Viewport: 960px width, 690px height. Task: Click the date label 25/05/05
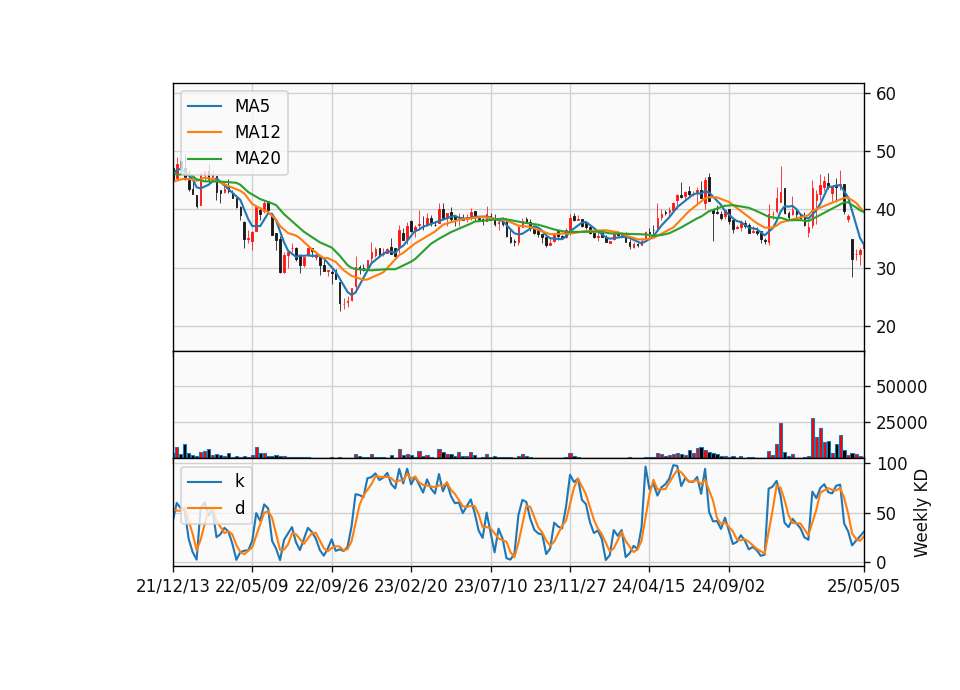[x=864, y=586]
